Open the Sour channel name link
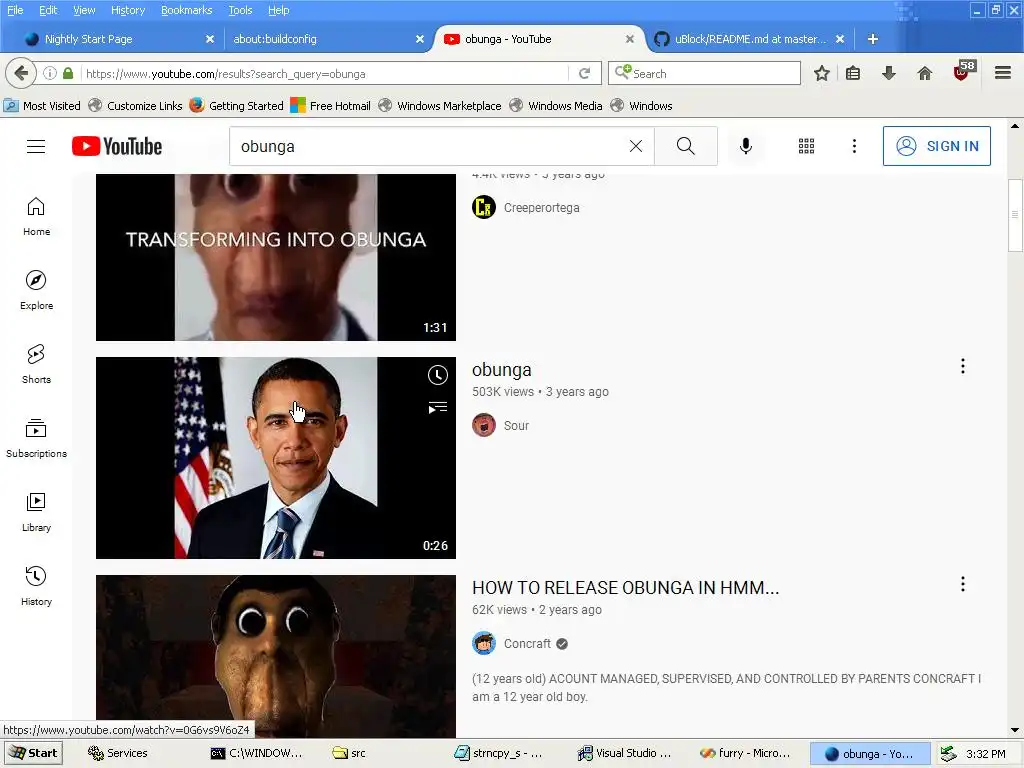The width and height of the screenshot is (1024, 768). (516, 425)
